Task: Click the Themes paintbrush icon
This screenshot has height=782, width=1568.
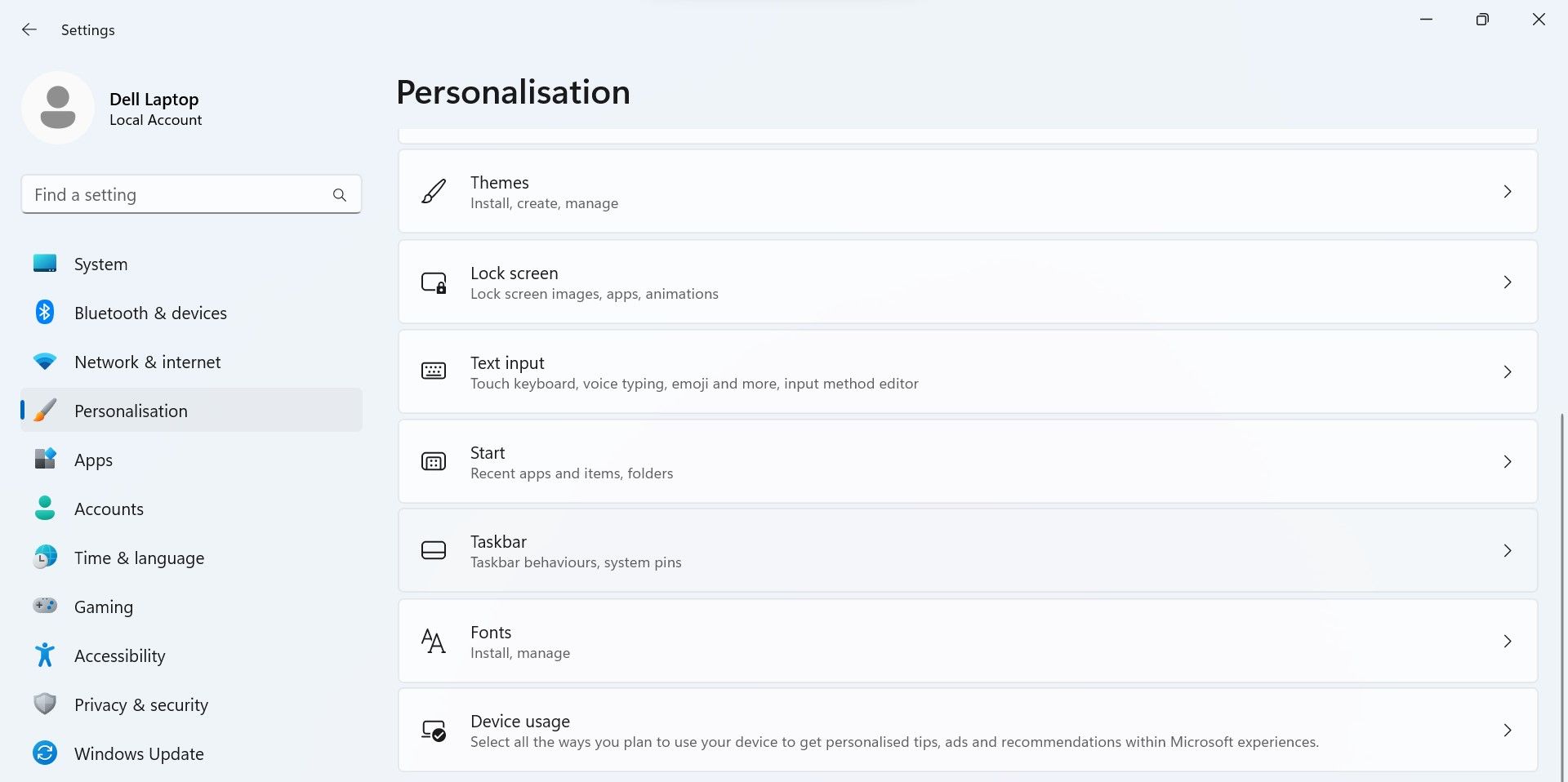Action: (434, 192)
